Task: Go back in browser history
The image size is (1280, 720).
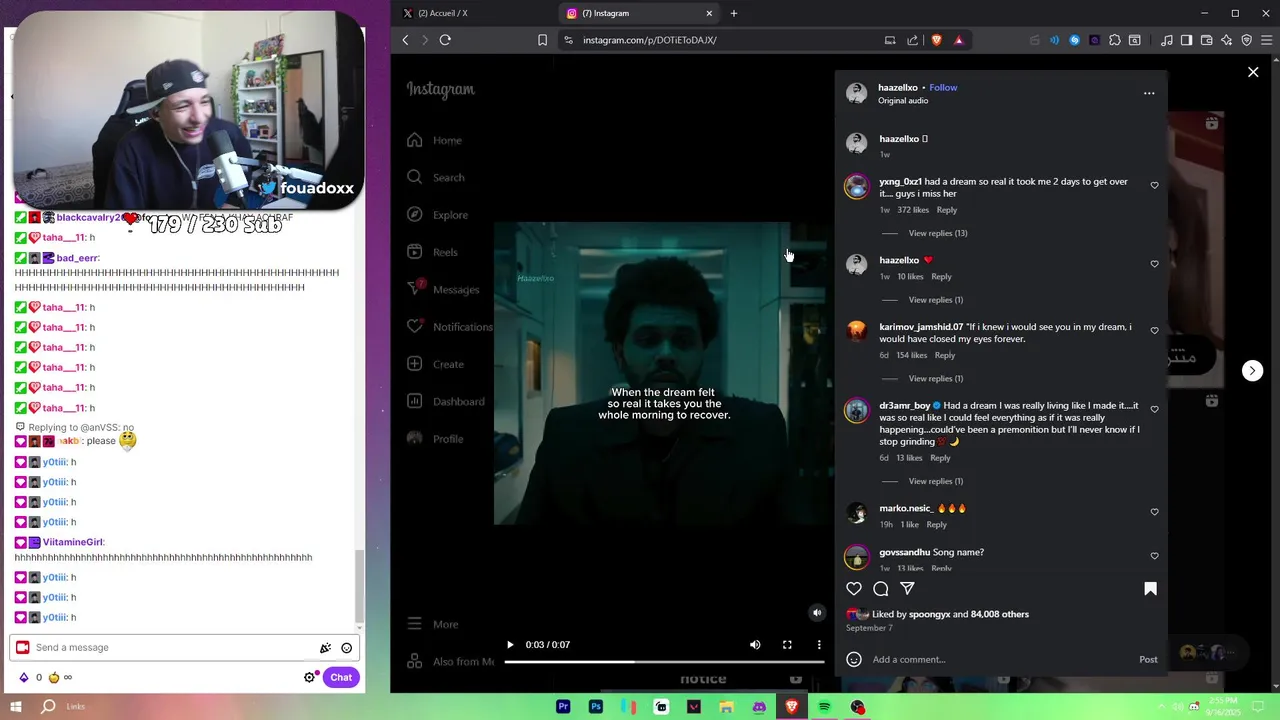Action: (405, 40)
